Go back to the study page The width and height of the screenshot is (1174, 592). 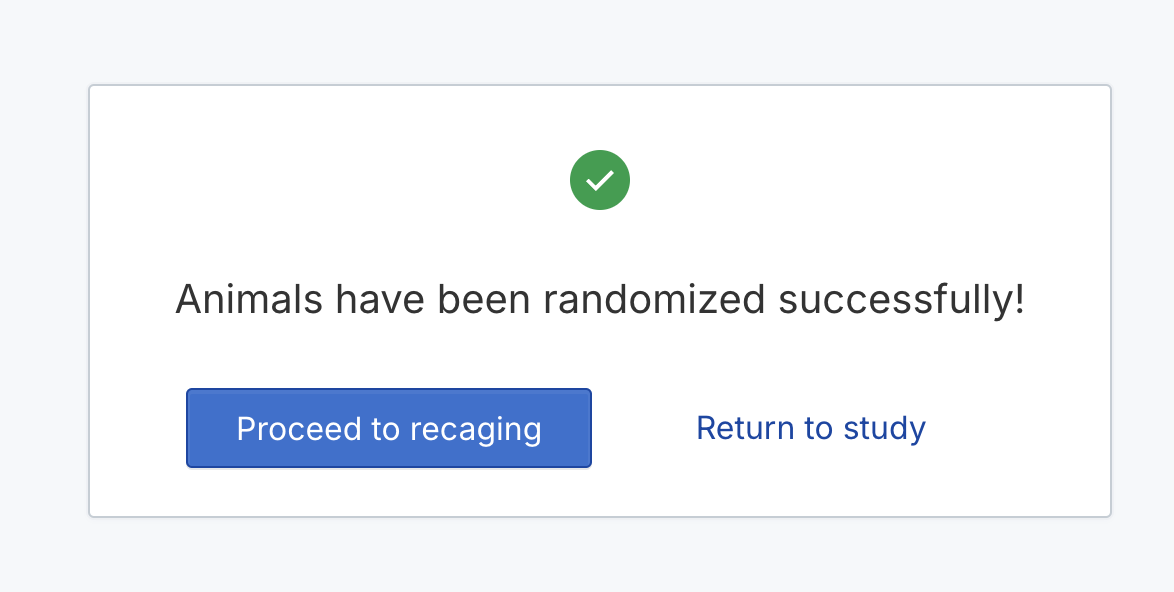(x=811, y=428)
